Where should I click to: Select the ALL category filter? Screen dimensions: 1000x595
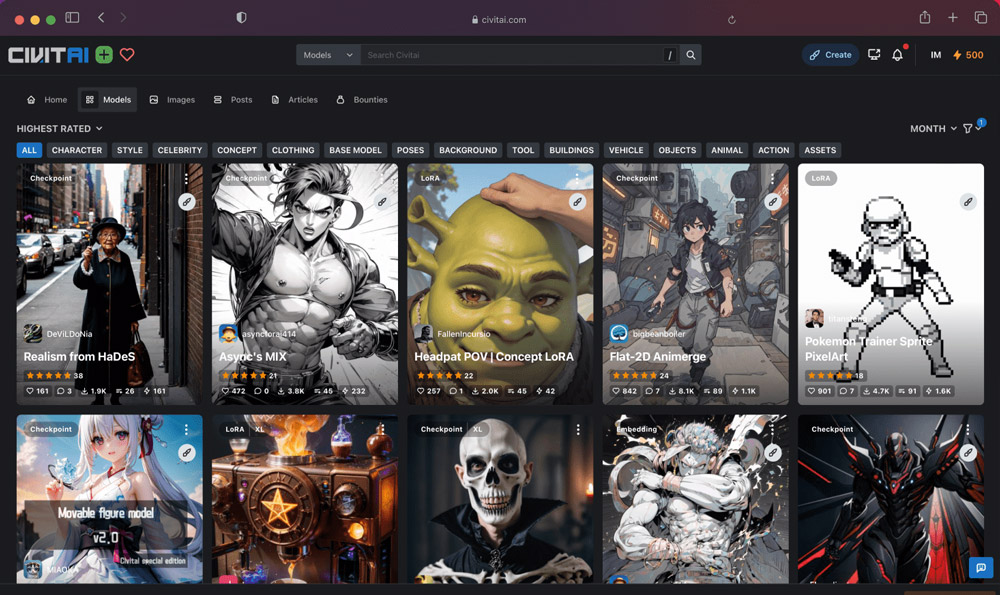pos(29,150)
